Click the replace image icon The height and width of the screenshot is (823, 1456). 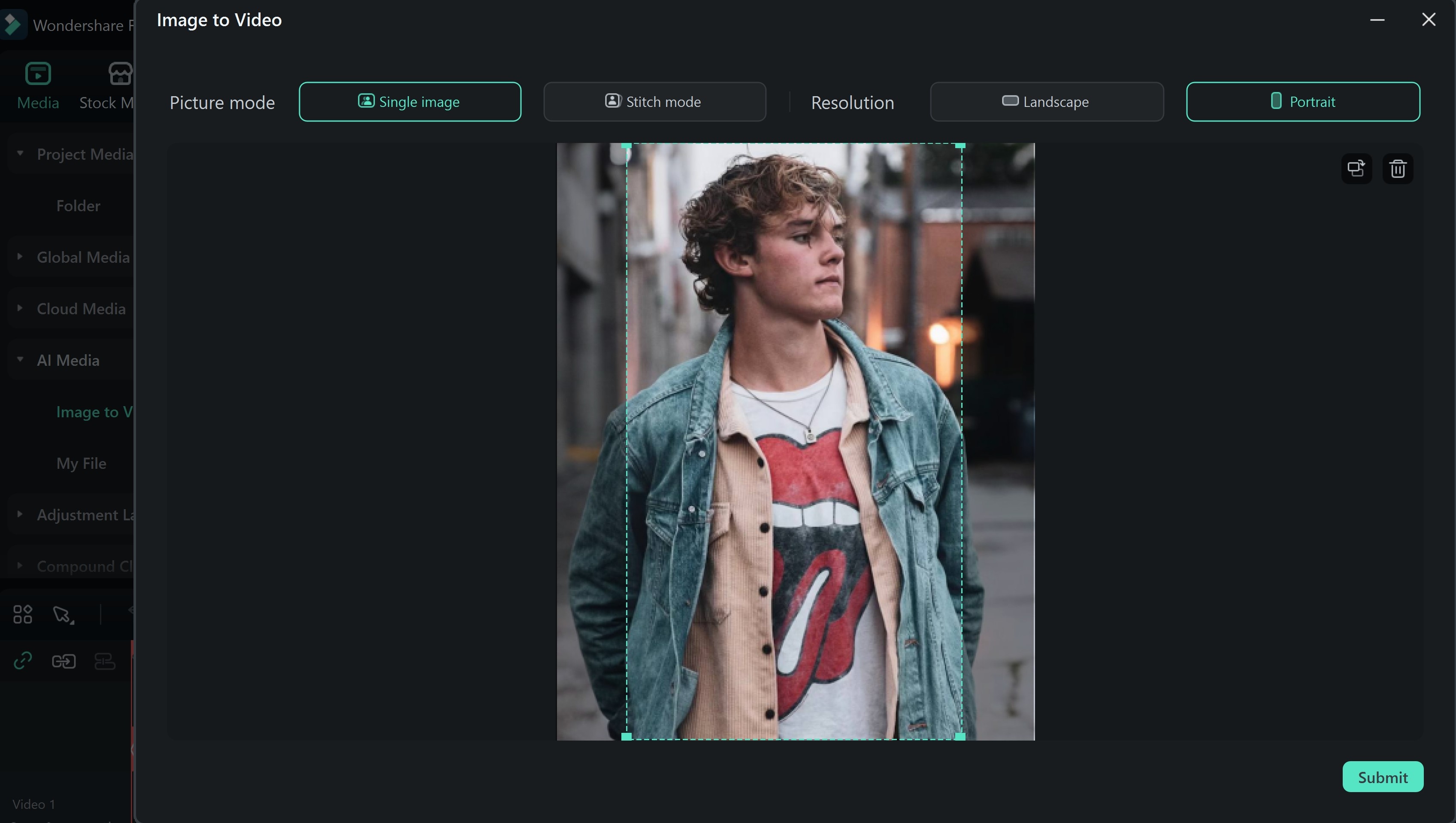1356,169
